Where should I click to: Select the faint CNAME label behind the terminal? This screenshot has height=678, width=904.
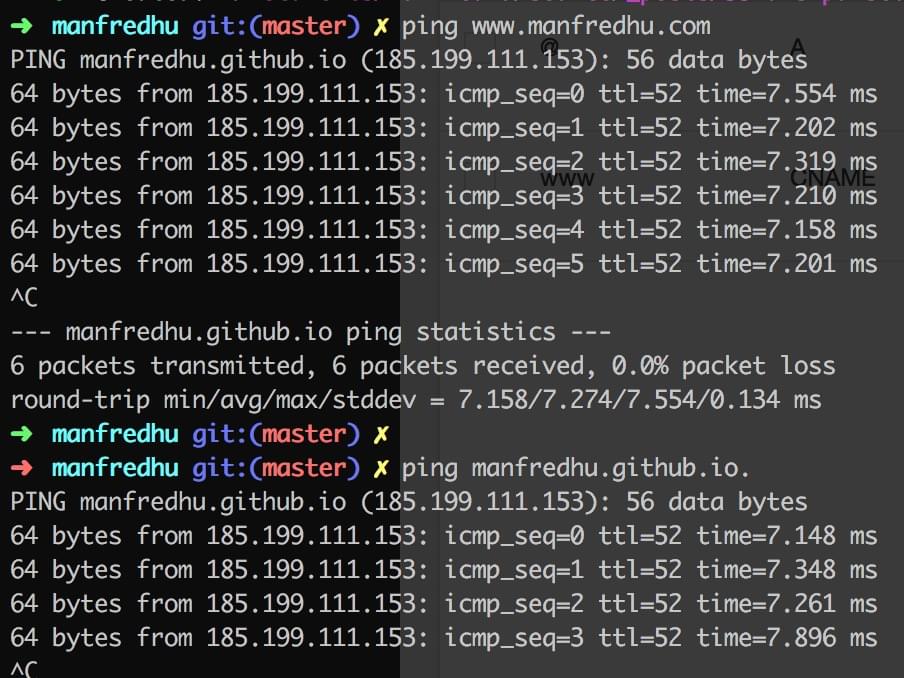coord(832,178)
